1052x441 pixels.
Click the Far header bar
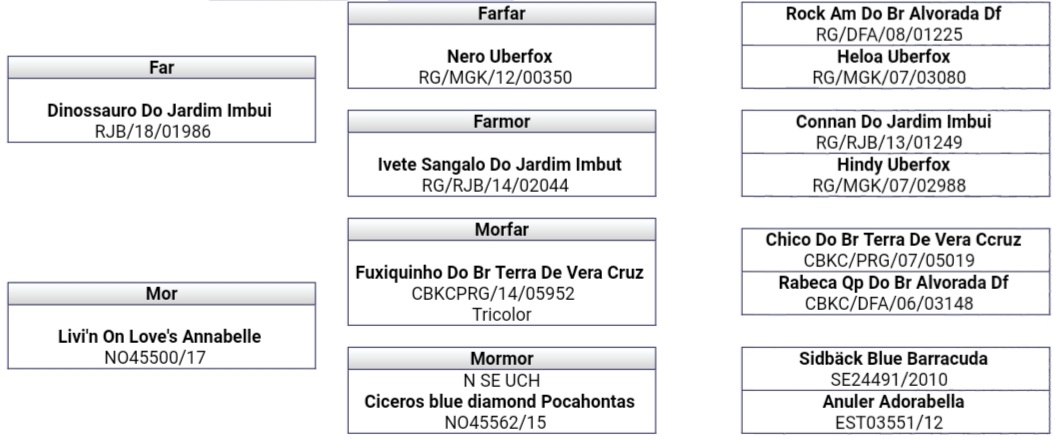click(162, 67)
